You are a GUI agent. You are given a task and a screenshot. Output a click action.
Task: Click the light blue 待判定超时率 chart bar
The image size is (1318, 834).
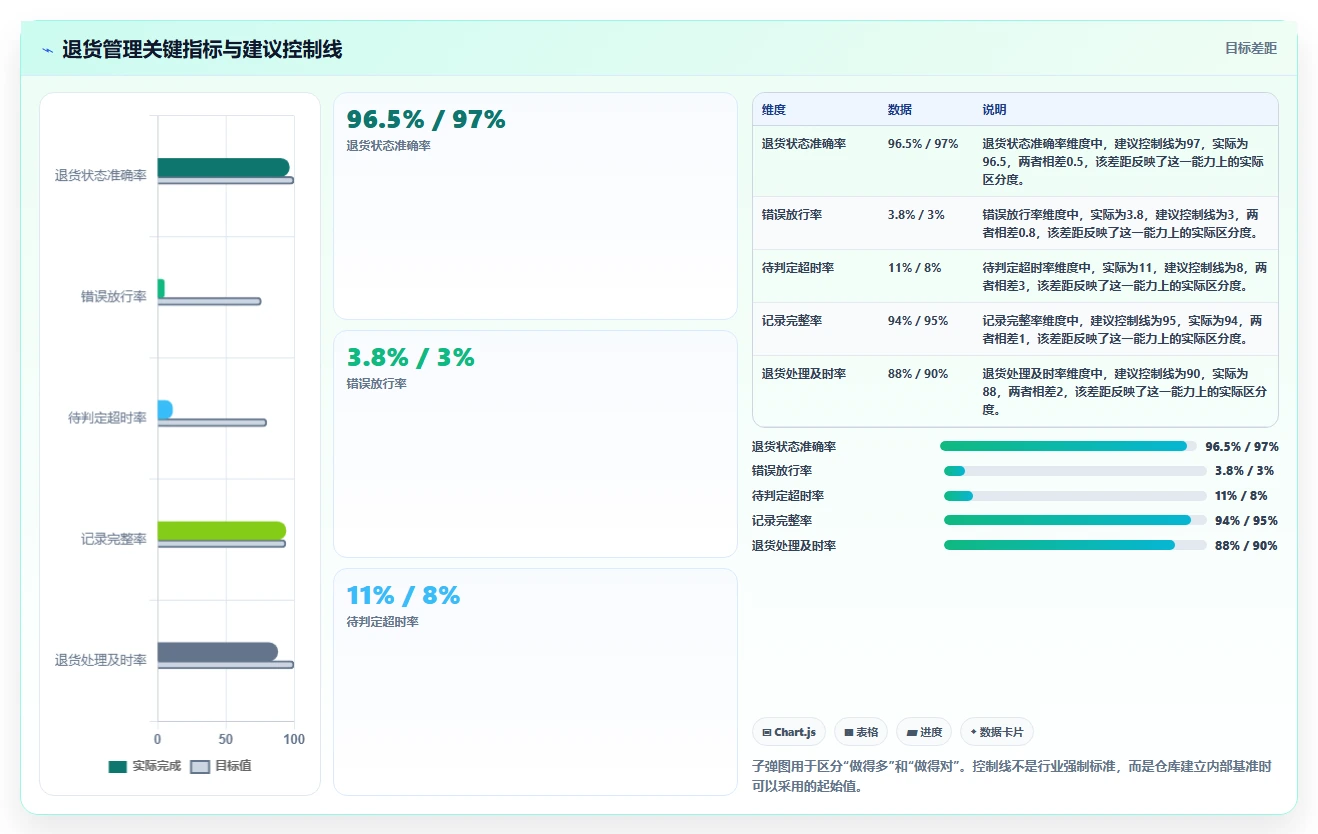pos(165,410)
